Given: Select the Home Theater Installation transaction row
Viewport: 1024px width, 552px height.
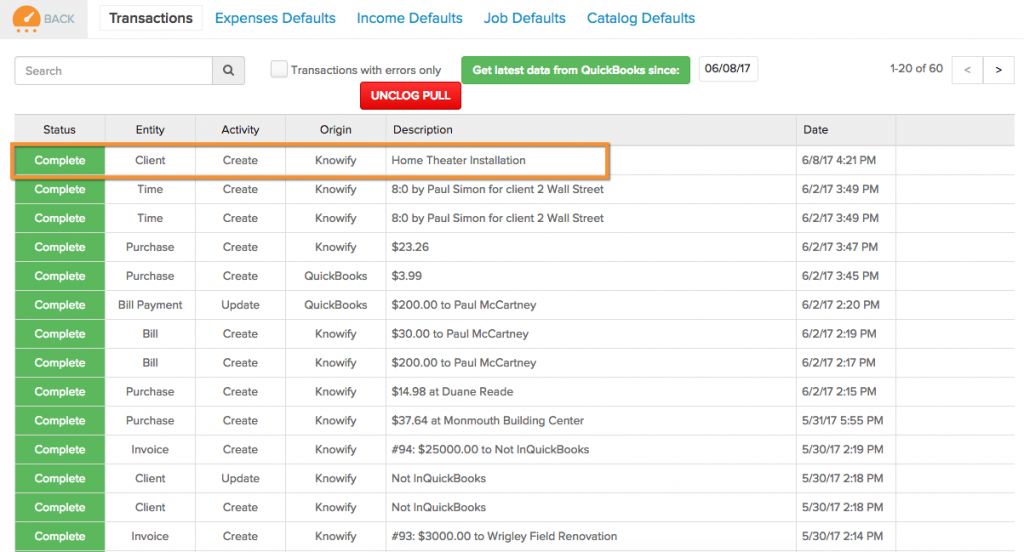Looking at the screenshot, I should point(458,160).
